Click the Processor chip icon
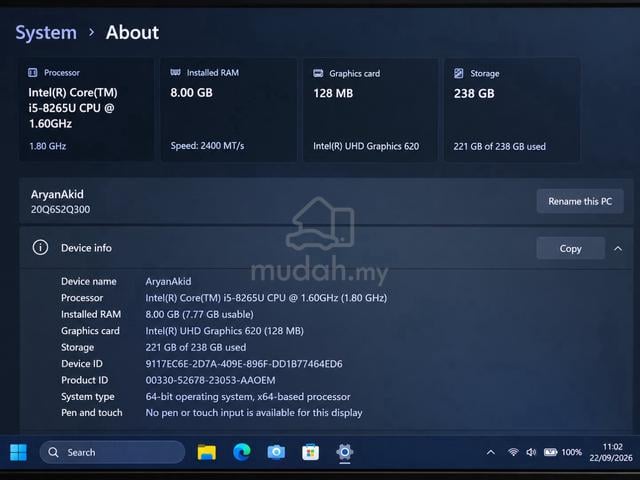Screen dimensions: 640x480 point(33,73)
